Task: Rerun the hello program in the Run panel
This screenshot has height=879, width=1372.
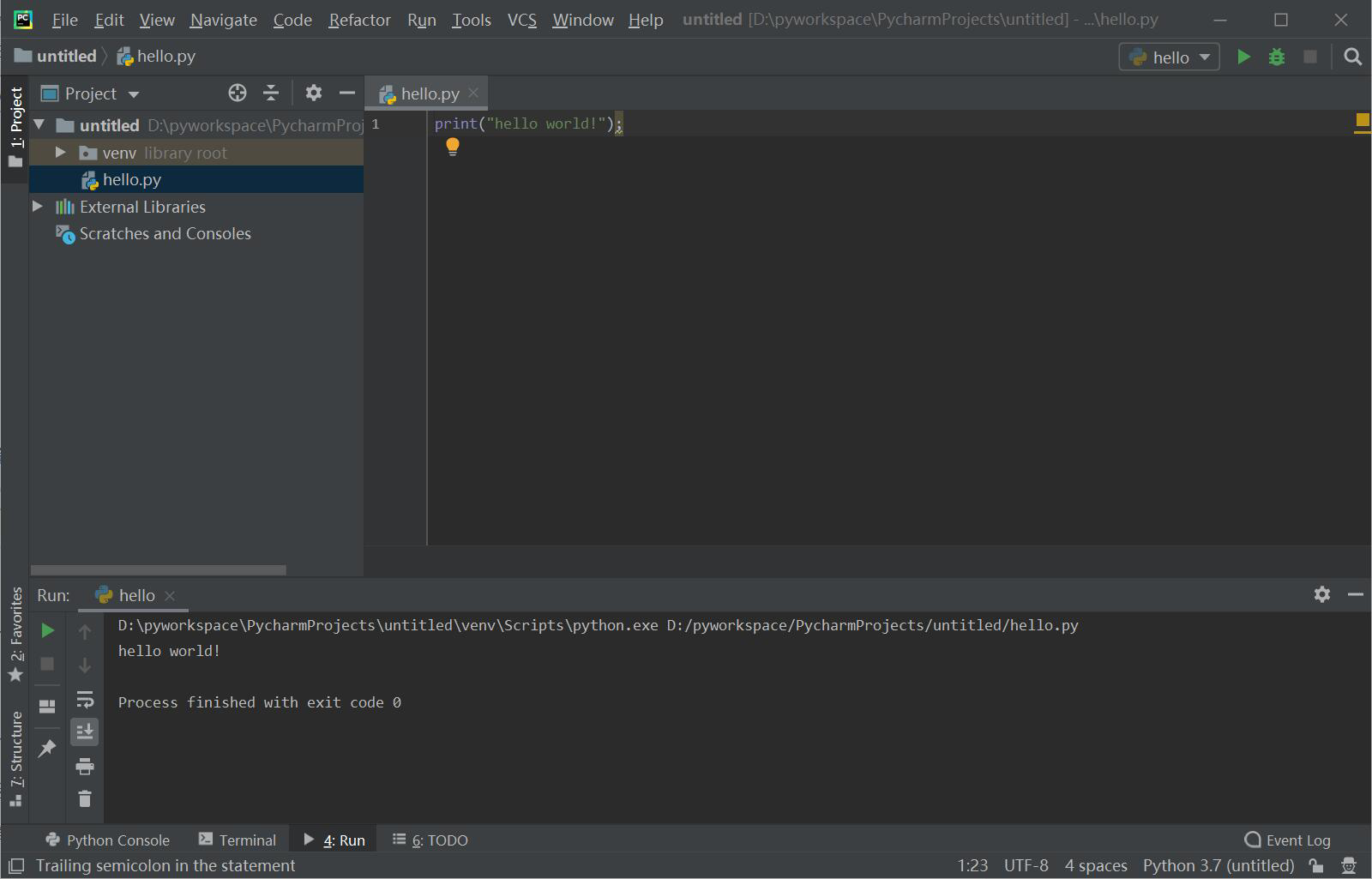Action: tap(47, 630)
